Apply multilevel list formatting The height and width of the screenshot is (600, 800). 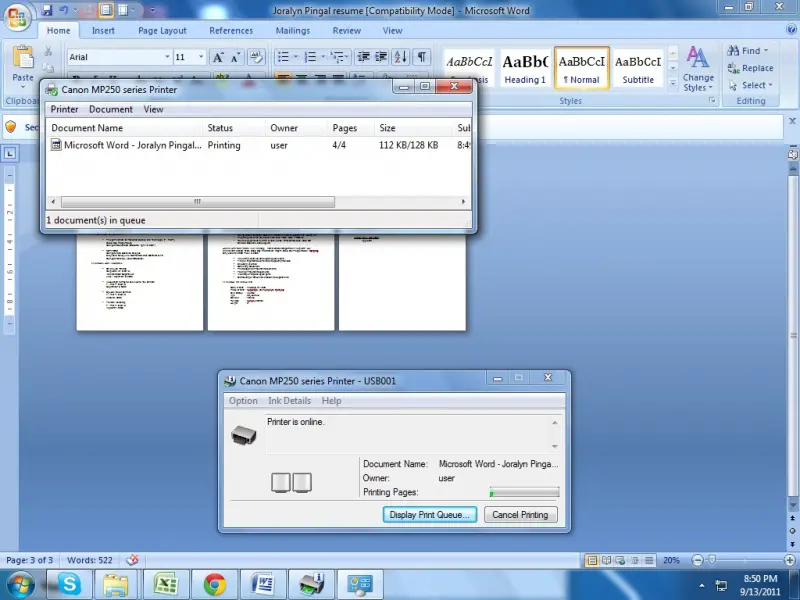point(337,57)
